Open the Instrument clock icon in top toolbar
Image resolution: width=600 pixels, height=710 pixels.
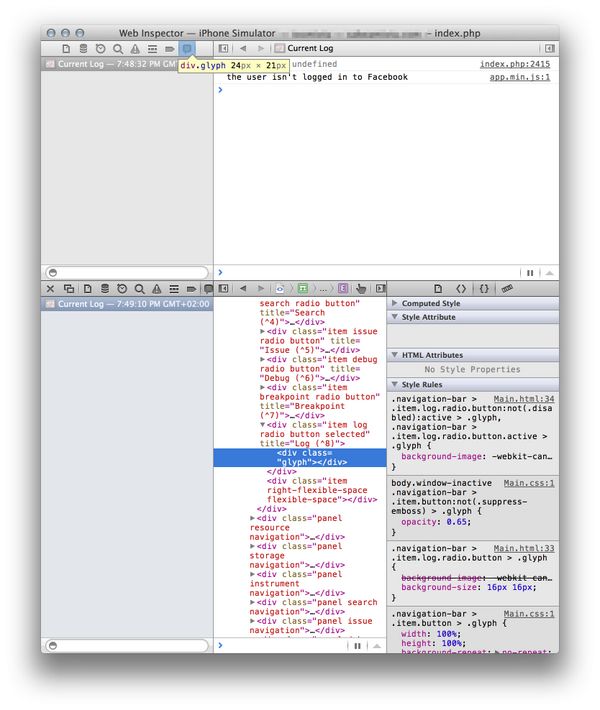[101, 48]
